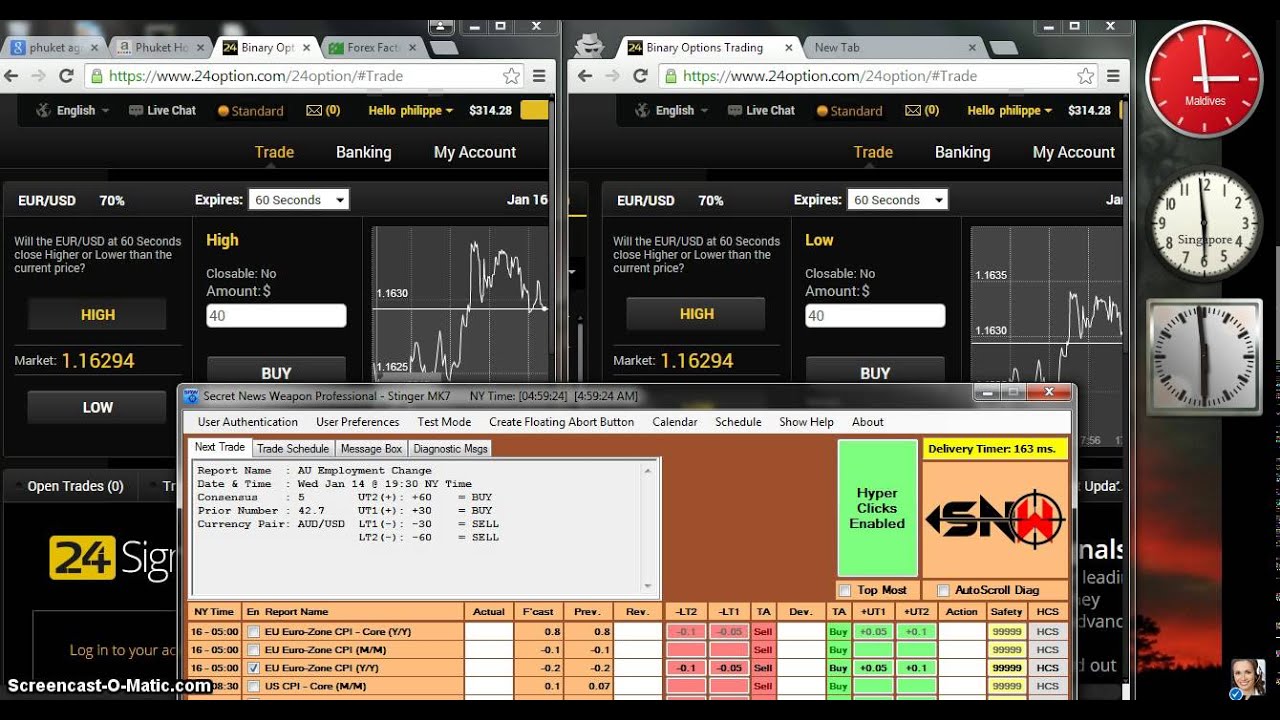Click Test Mode menu item
1280x720 pixels.
coord(444,422)
